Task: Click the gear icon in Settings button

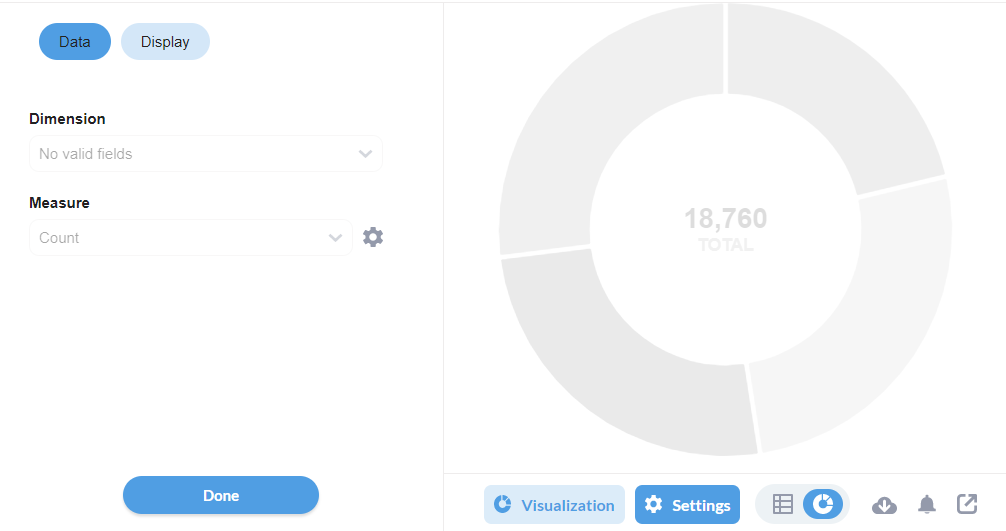Action: click(653, 505)
